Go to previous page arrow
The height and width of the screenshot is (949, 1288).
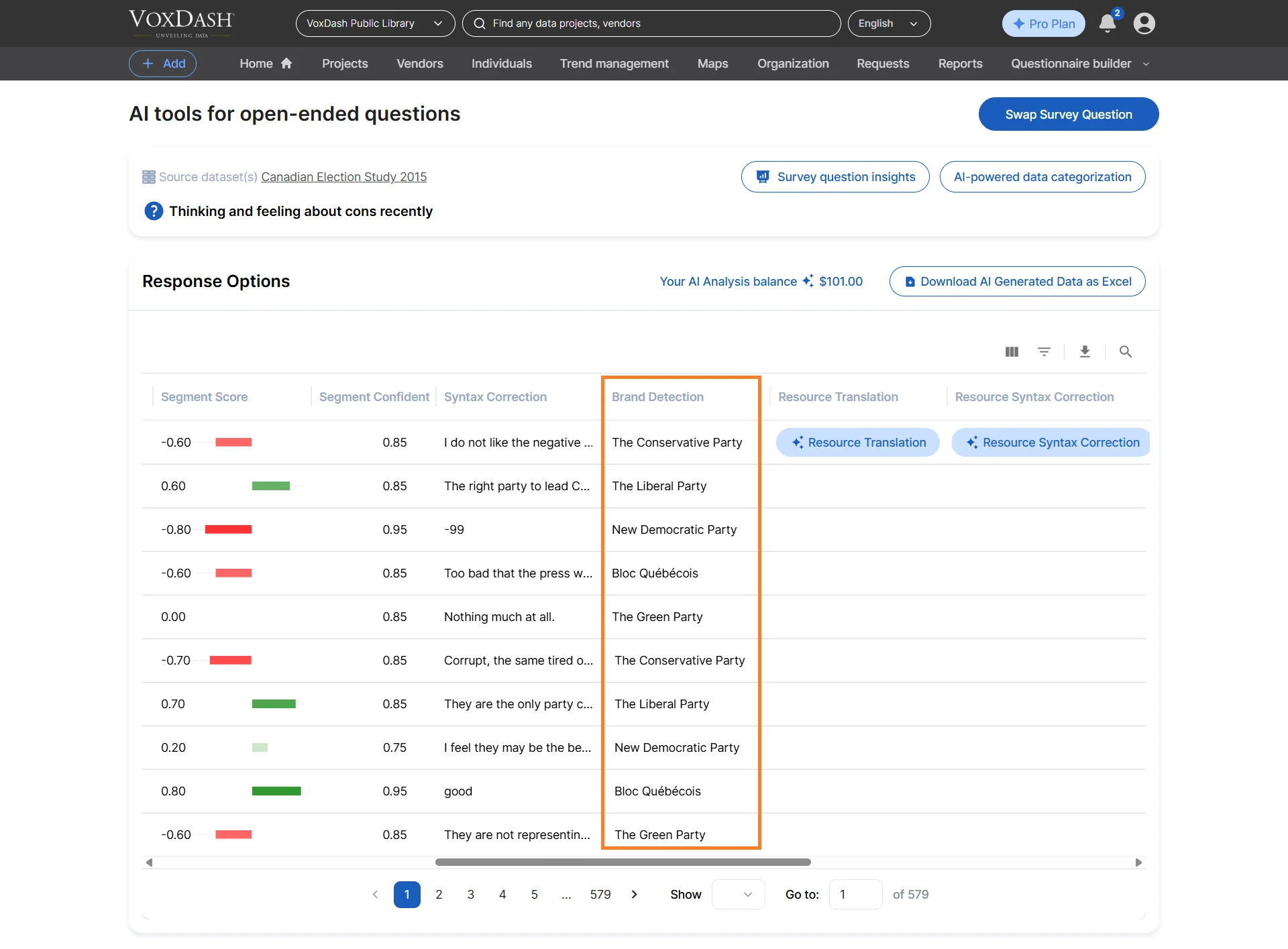coord(375,894)
